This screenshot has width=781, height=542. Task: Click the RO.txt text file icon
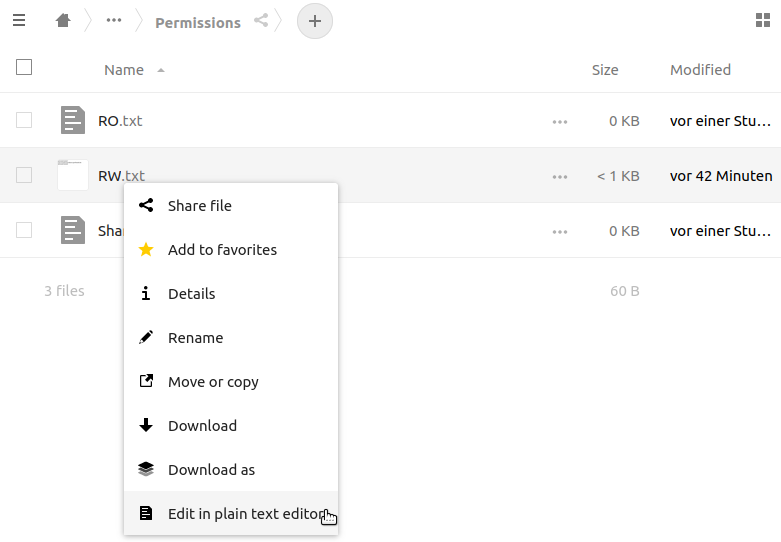coord(73,120)
